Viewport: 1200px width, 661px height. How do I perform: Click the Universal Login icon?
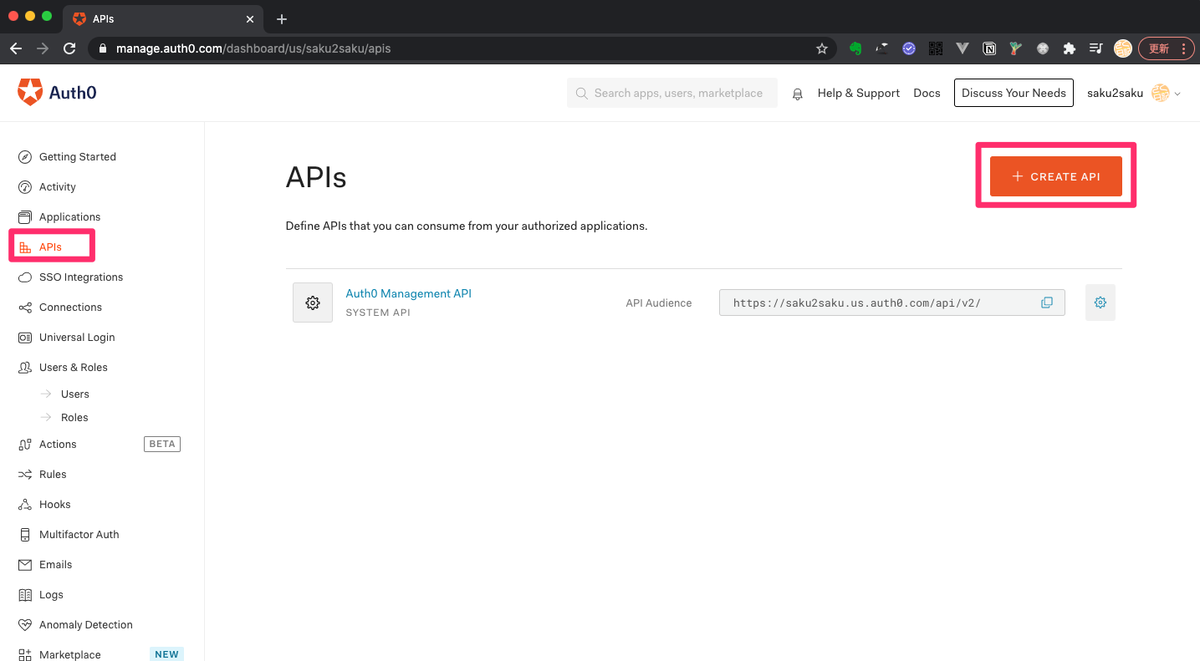(x=25, y=337)
